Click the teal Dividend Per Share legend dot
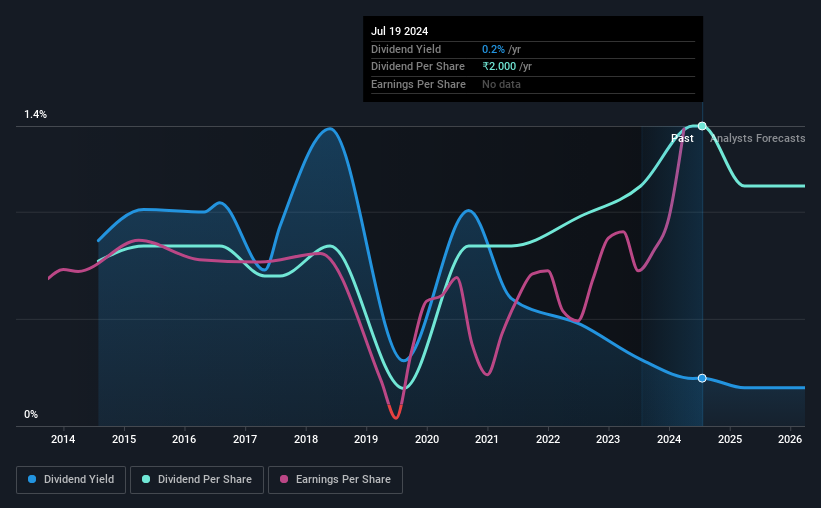Image resolution: width=821 pixels, height=508 pixels. [146, 479]
